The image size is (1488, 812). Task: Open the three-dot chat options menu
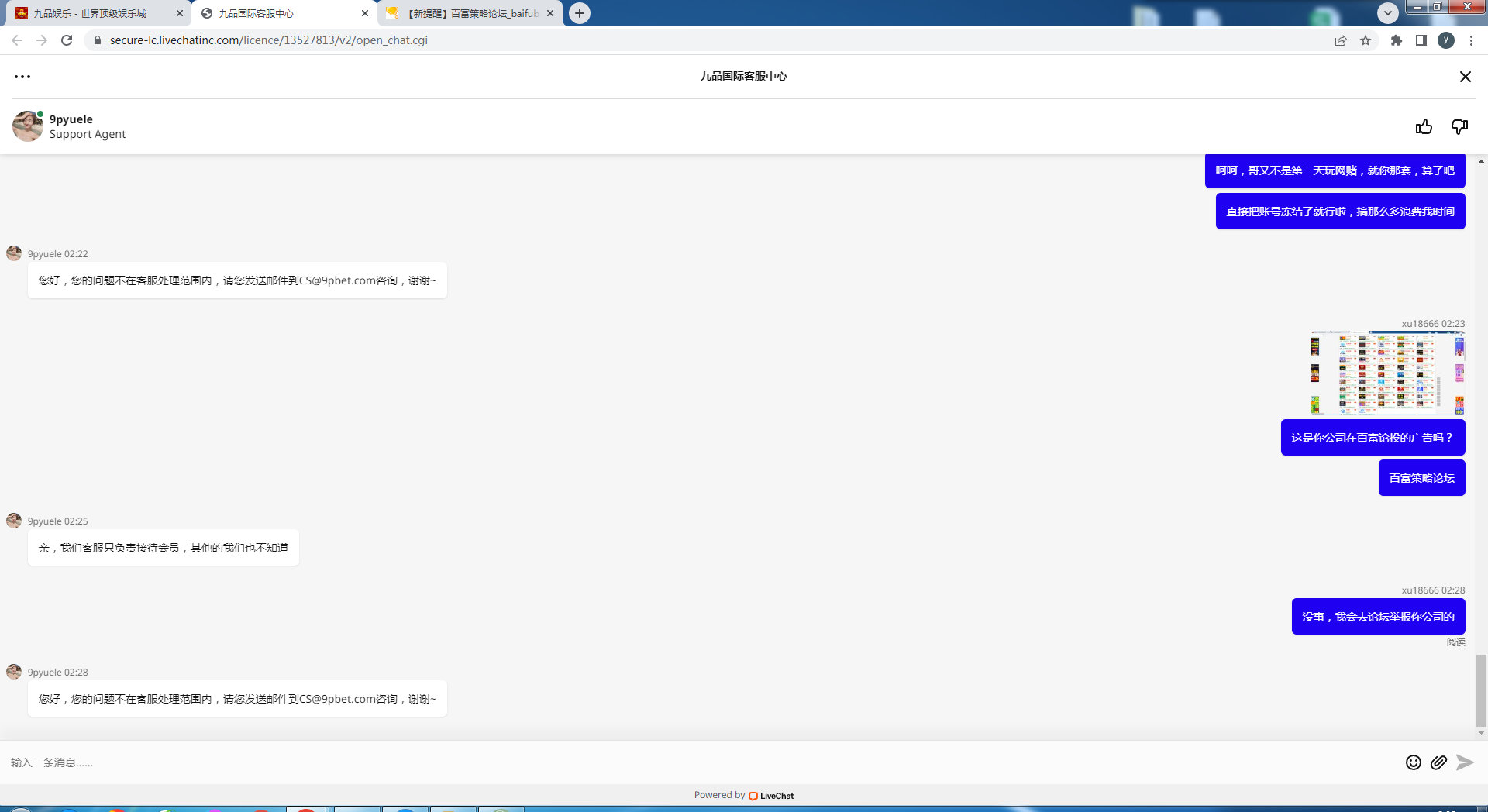click(x=22, y=77)
